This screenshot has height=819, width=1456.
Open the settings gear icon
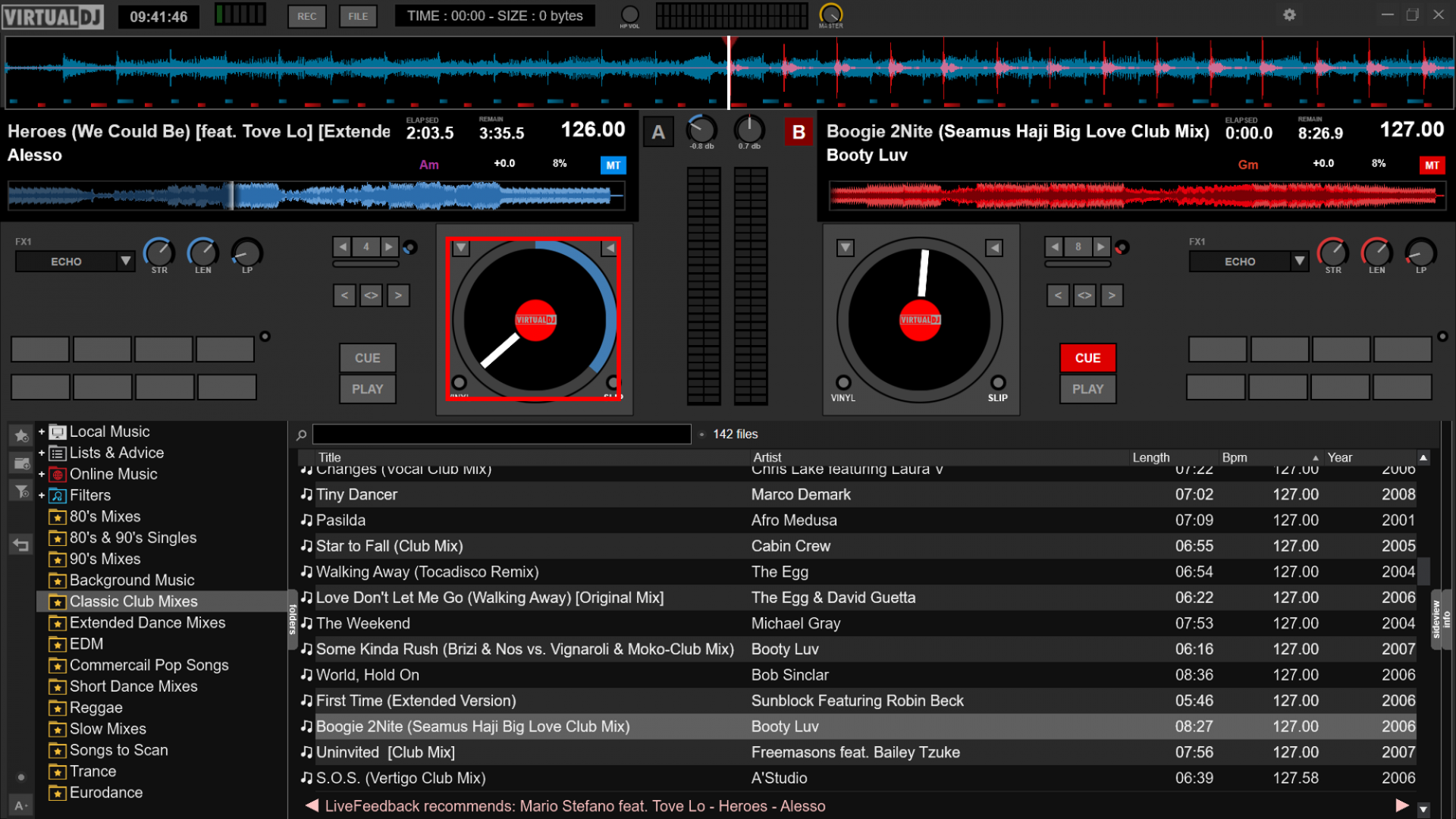[x=1289, y=14]
